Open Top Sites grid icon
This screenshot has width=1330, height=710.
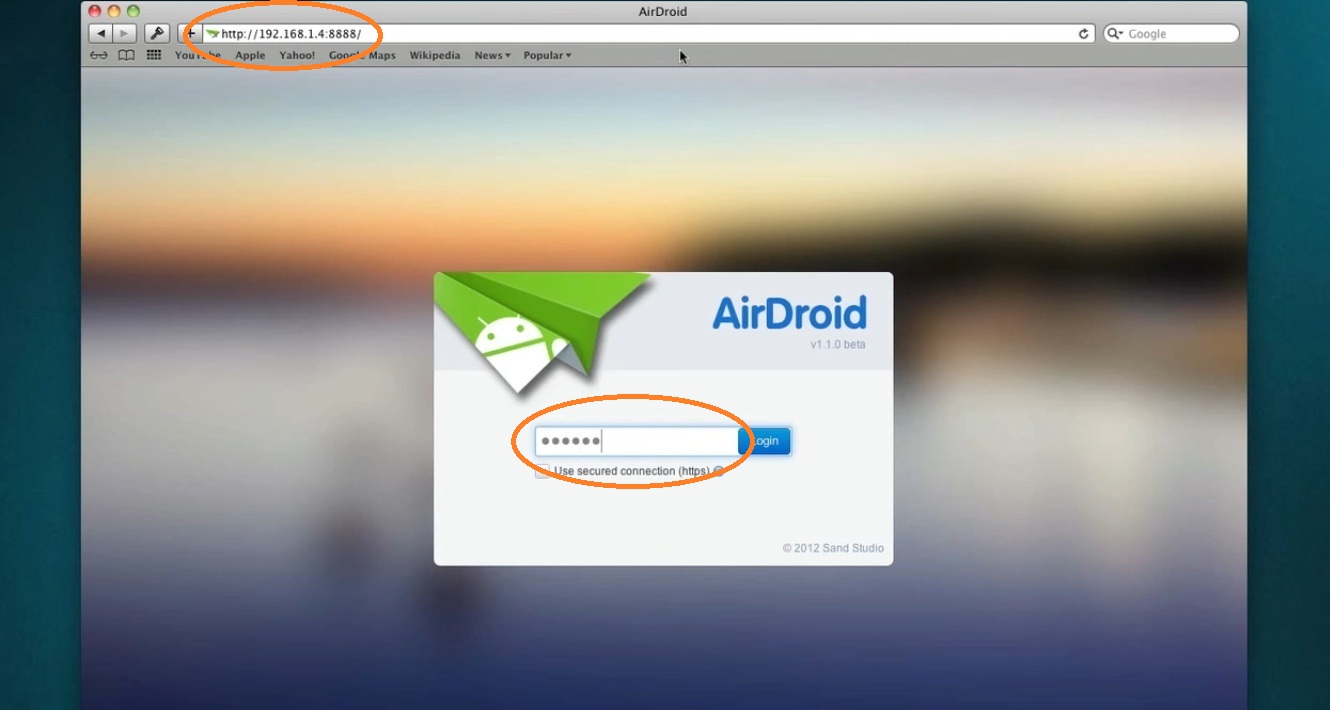pos(154,56)
